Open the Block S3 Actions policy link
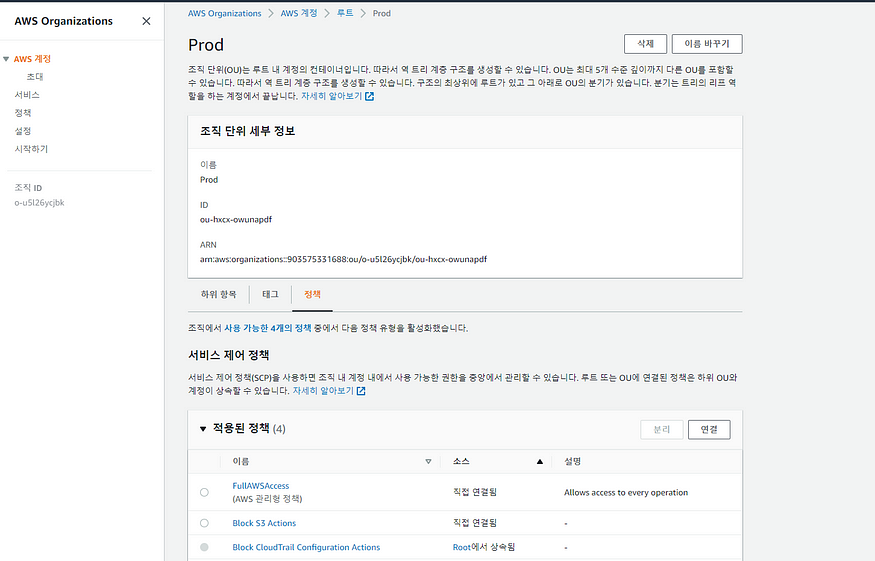The image size is (875, 561). pyautogui.click(x=264, y=523)
